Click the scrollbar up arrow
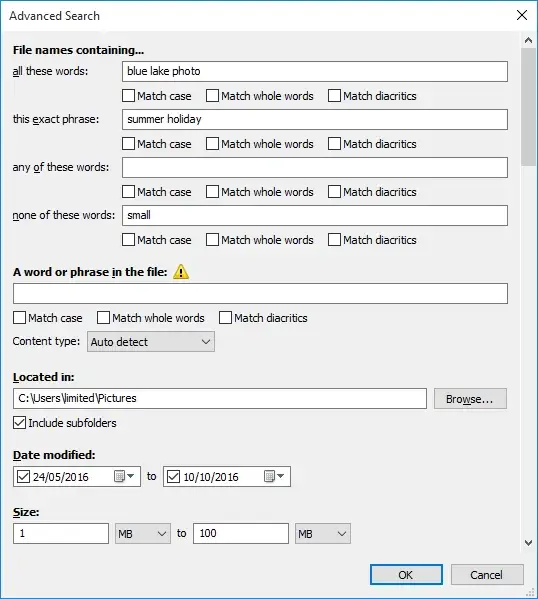 [528, 40]
